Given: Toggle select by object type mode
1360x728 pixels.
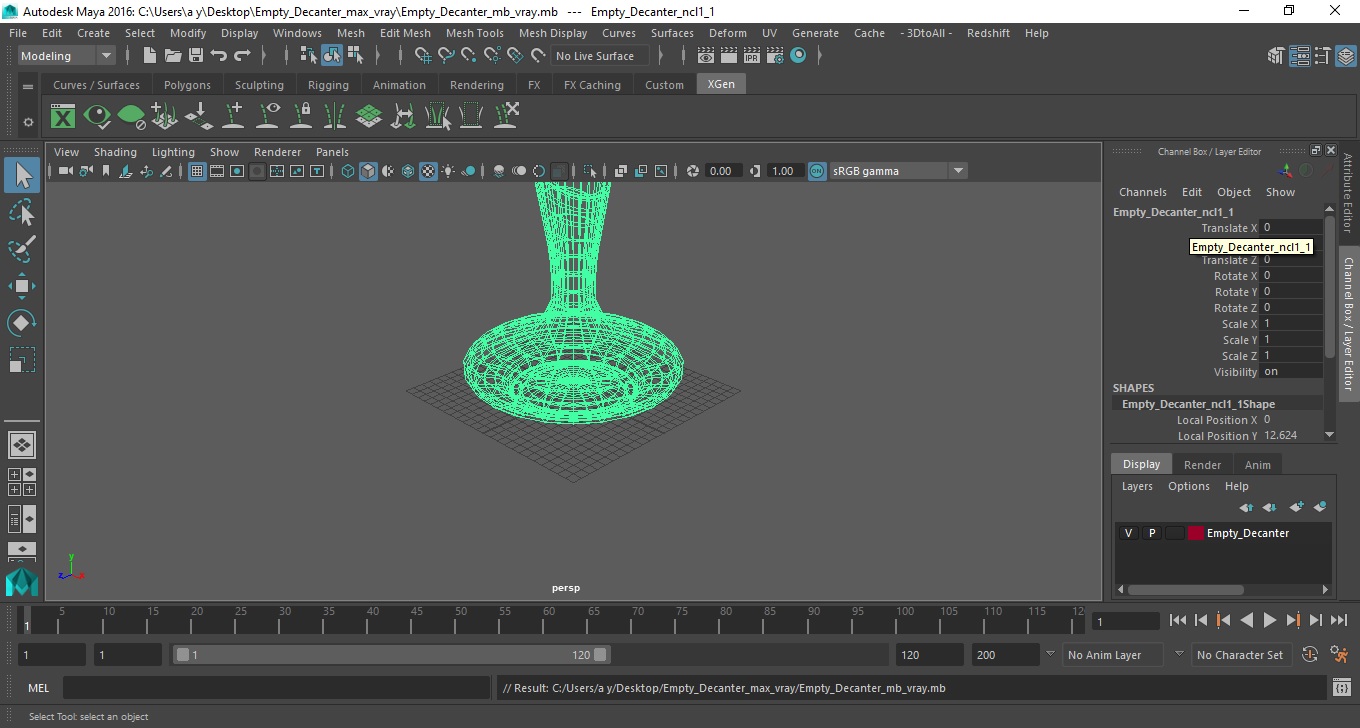Looking at the screenshot, I should coord(332,56).
